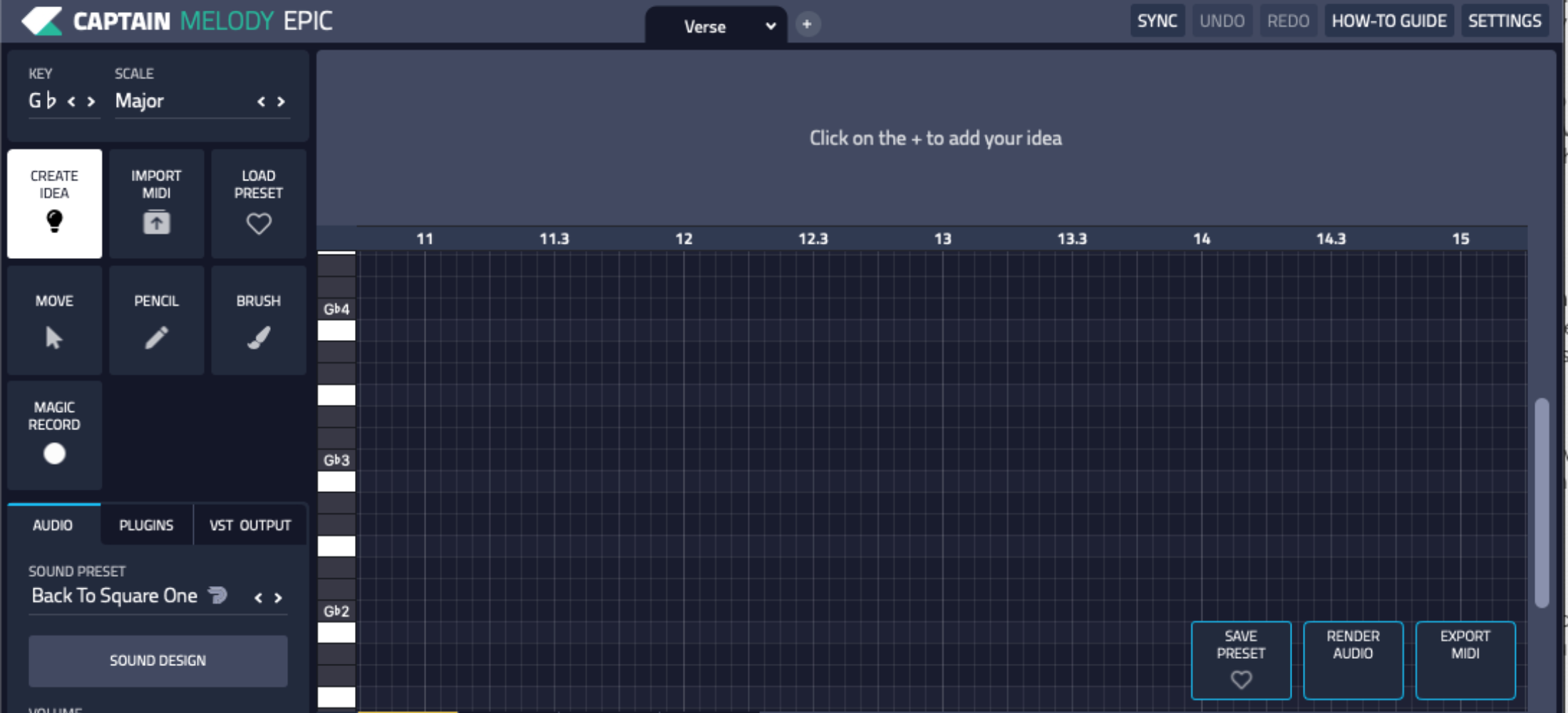
Task: Open Load Preset heart button
Action: (x=258, y=204)
